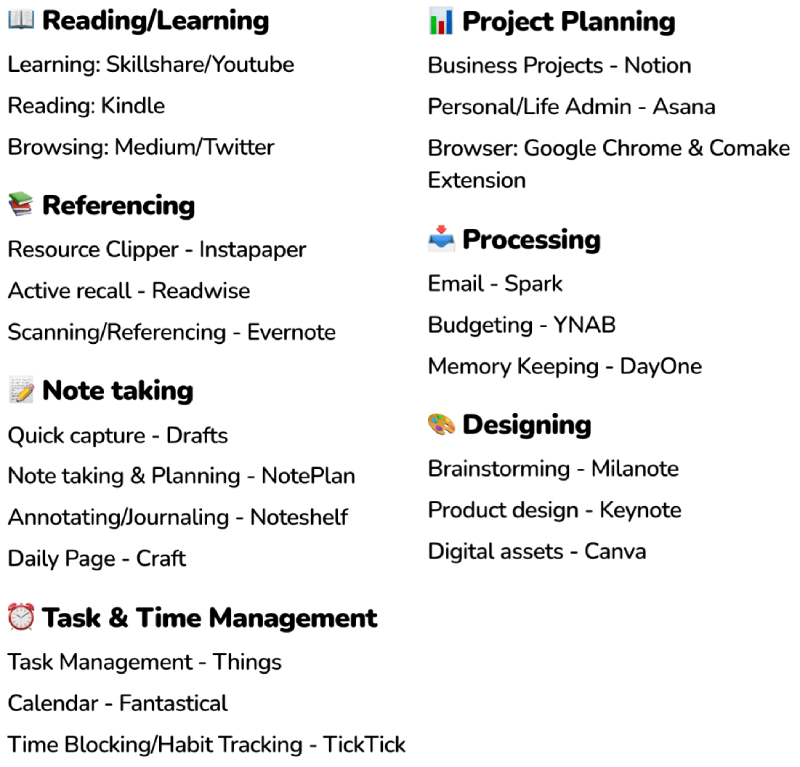This screenshot has width=800, height=767.
Task: Click the memo pencil emoji beside Note taking
Action: [21, 391]
